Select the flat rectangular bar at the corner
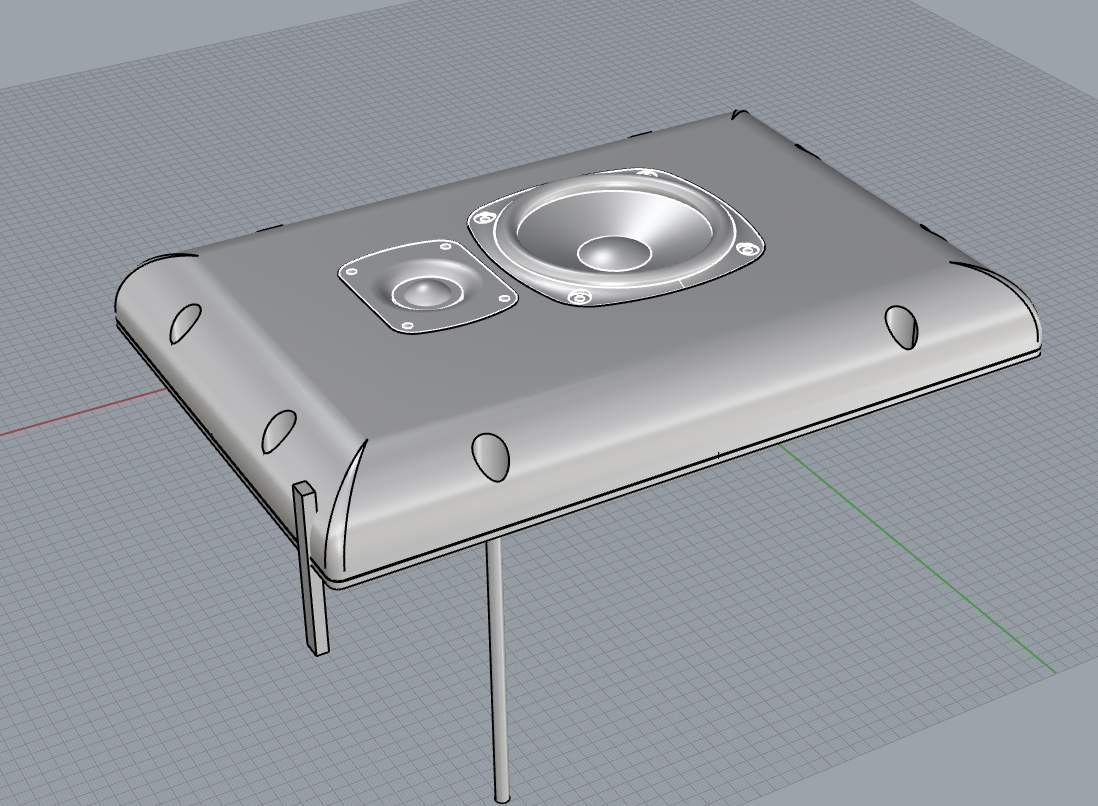This screenshot has height=806, width=1098. [x=310, y=569]
